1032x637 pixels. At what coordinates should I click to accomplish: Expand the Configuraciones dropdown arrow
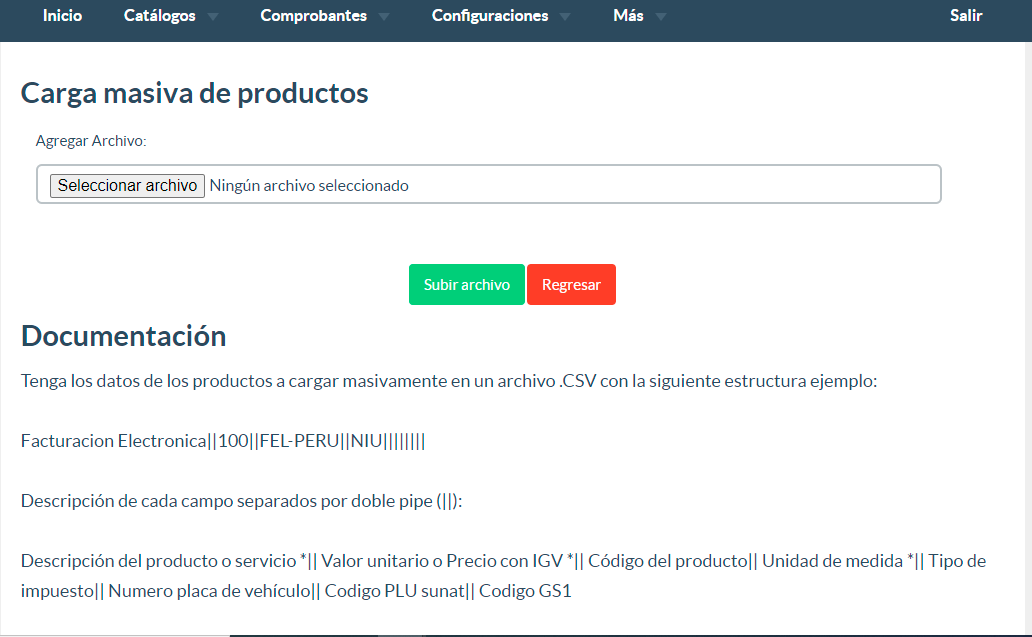click(x=565, y=17)
